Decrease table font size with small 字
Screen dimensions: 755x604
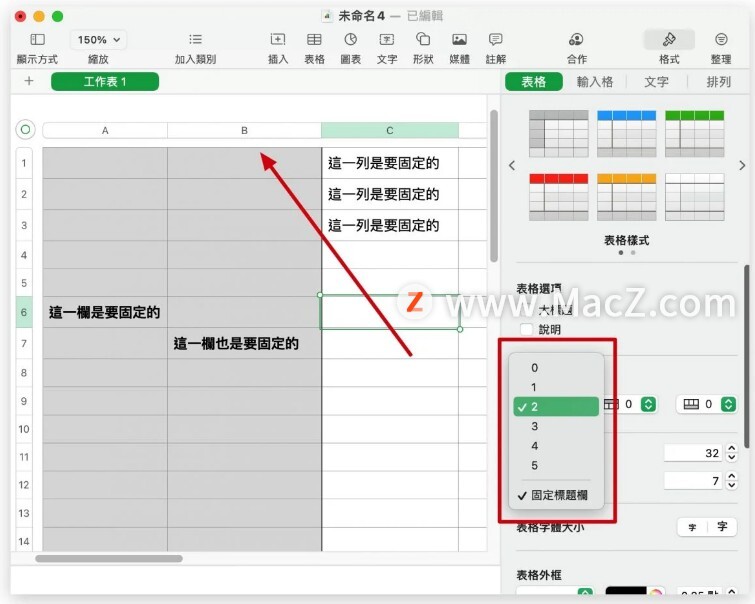pyautogui.click(x=692, y=527)
